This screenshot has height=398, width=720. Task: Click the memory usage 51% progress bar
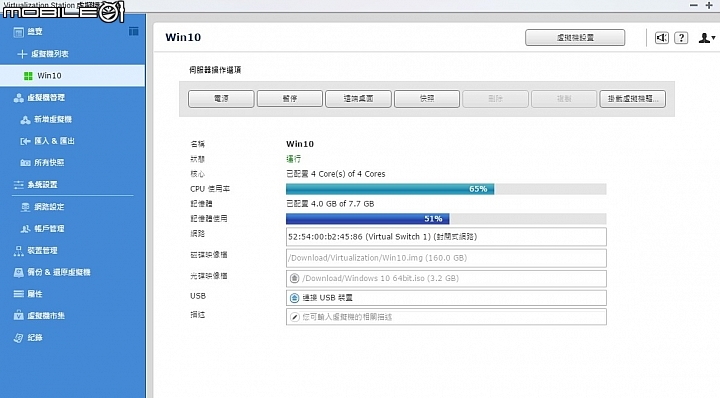446,219
